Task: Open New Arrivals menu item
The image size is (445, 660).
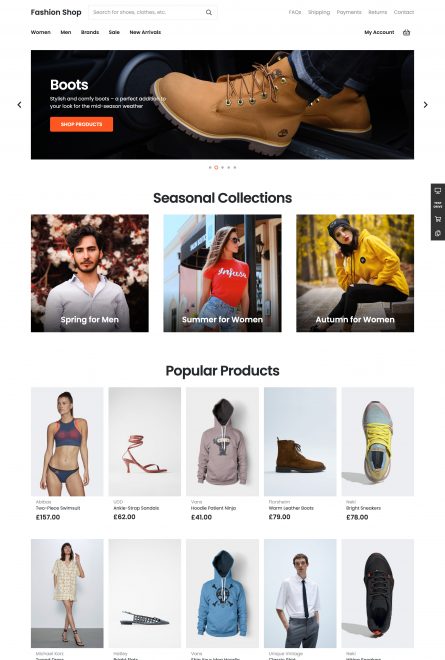Action: (x=145, y=32)
